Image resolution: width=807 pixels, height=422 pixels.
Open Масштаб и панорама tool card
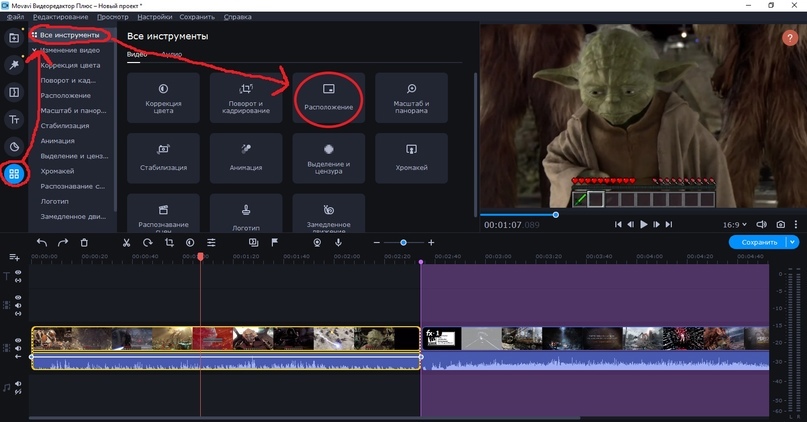pyautogui.click(x=411, y=98)
